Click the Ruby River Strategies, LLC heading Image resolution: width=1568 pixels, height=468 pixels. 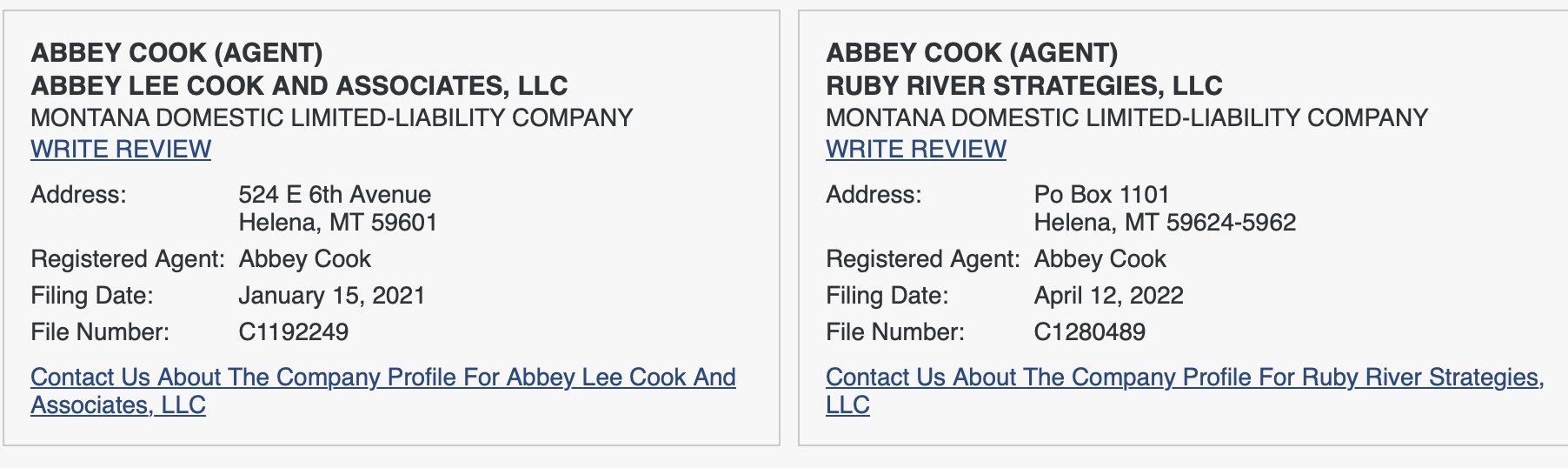point(1024,86)
